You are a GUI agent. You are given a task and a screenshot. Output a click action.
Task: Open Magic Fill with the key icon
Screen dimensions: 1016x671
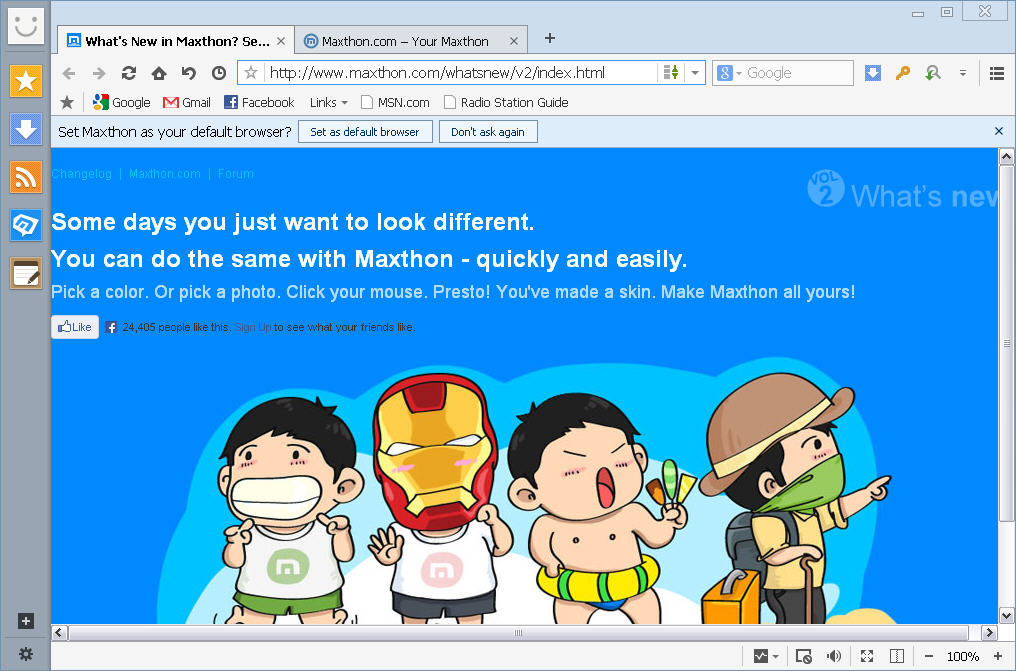[x=902, y=73]
